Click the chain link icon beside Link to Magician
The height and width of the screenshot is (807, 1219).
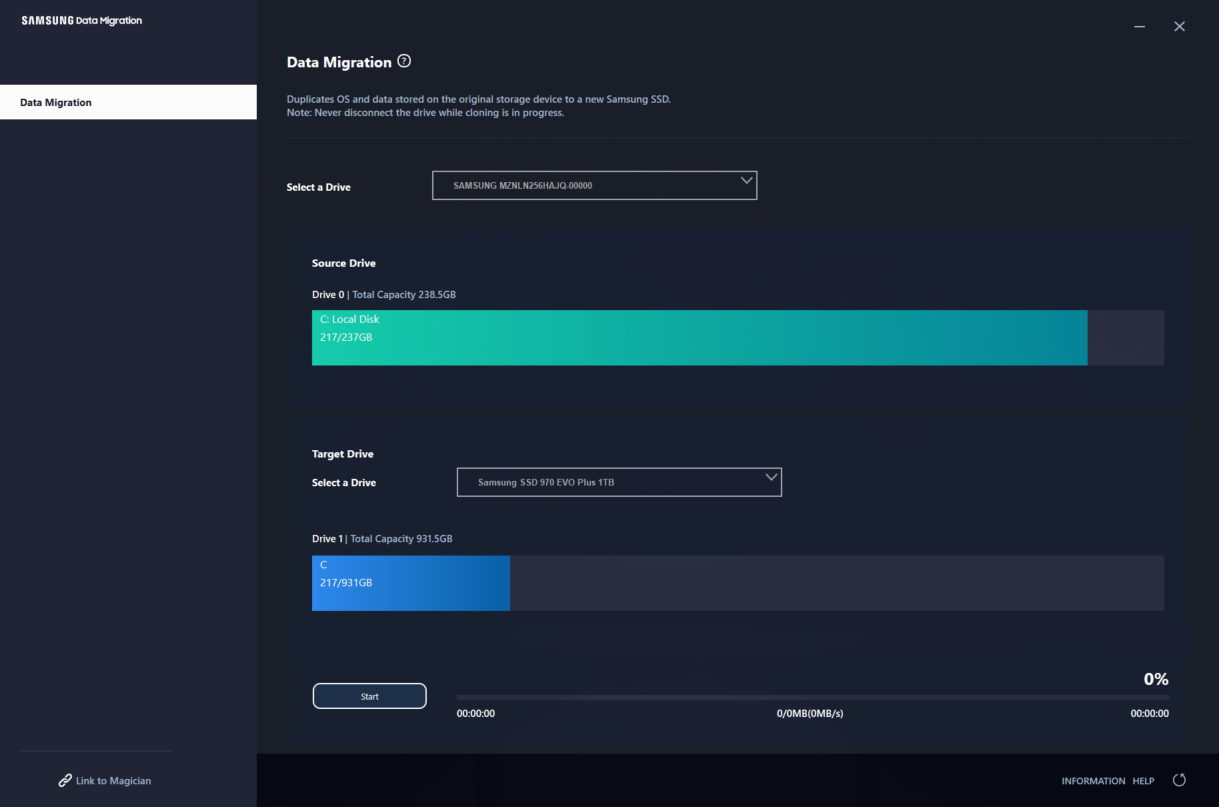[x=65, y=780]
